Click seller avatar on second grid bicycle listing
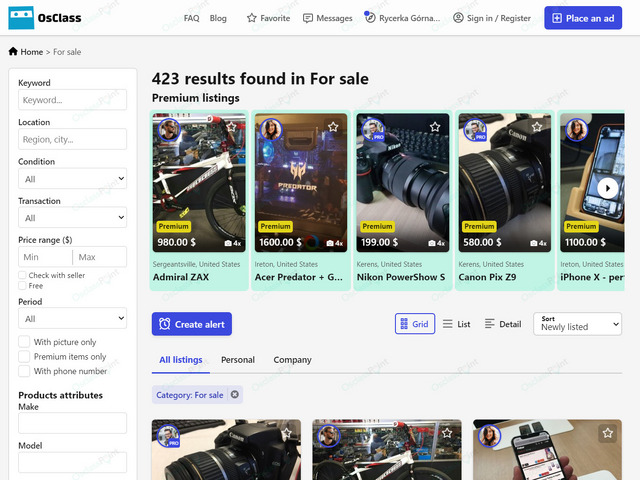The width and height of the screenshot is (640, 480). (x=329, y=436)
